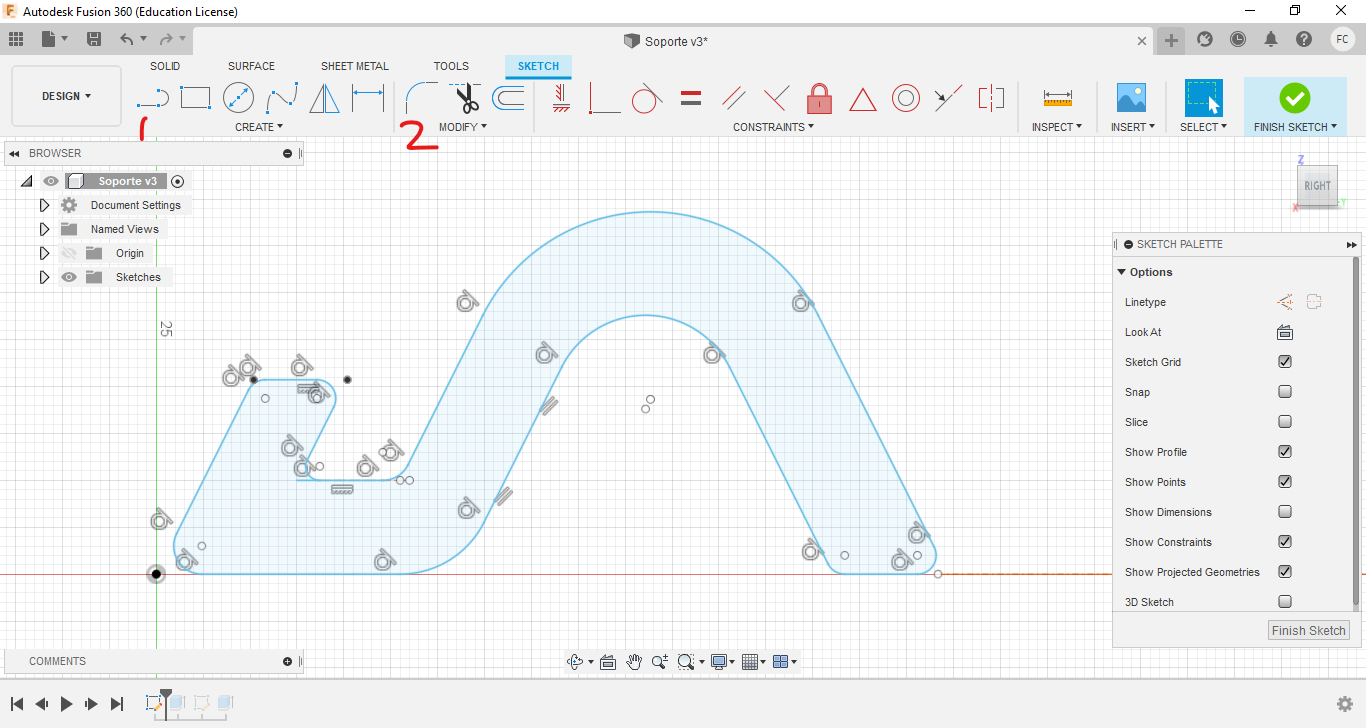Apply the Concentric constraint
Viewport: 1366px width, 728px height.
click(906, 98)
